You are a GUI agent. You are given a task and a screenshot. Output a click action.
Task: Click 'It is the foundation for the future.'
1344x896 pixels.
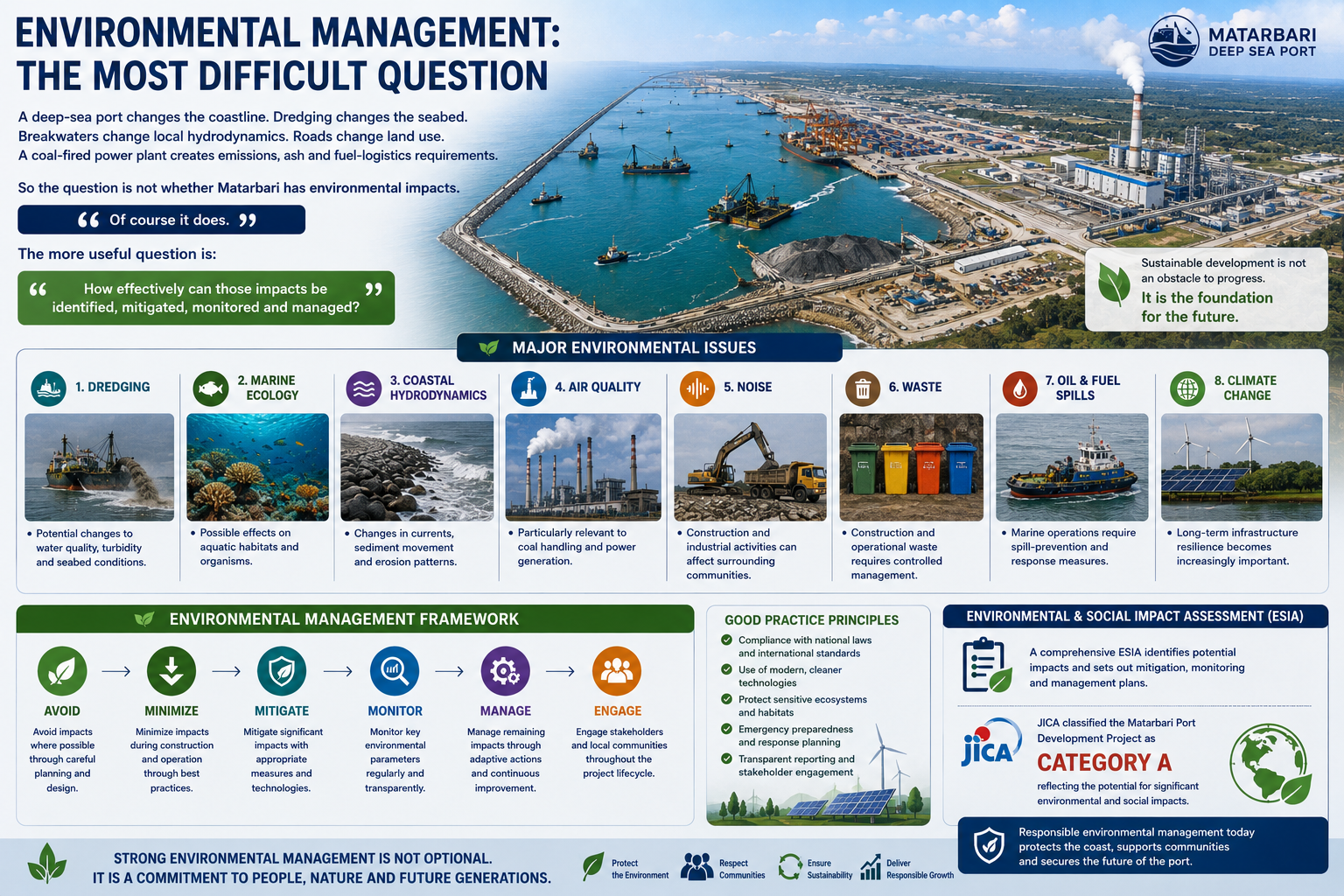tap(1207, 307)
